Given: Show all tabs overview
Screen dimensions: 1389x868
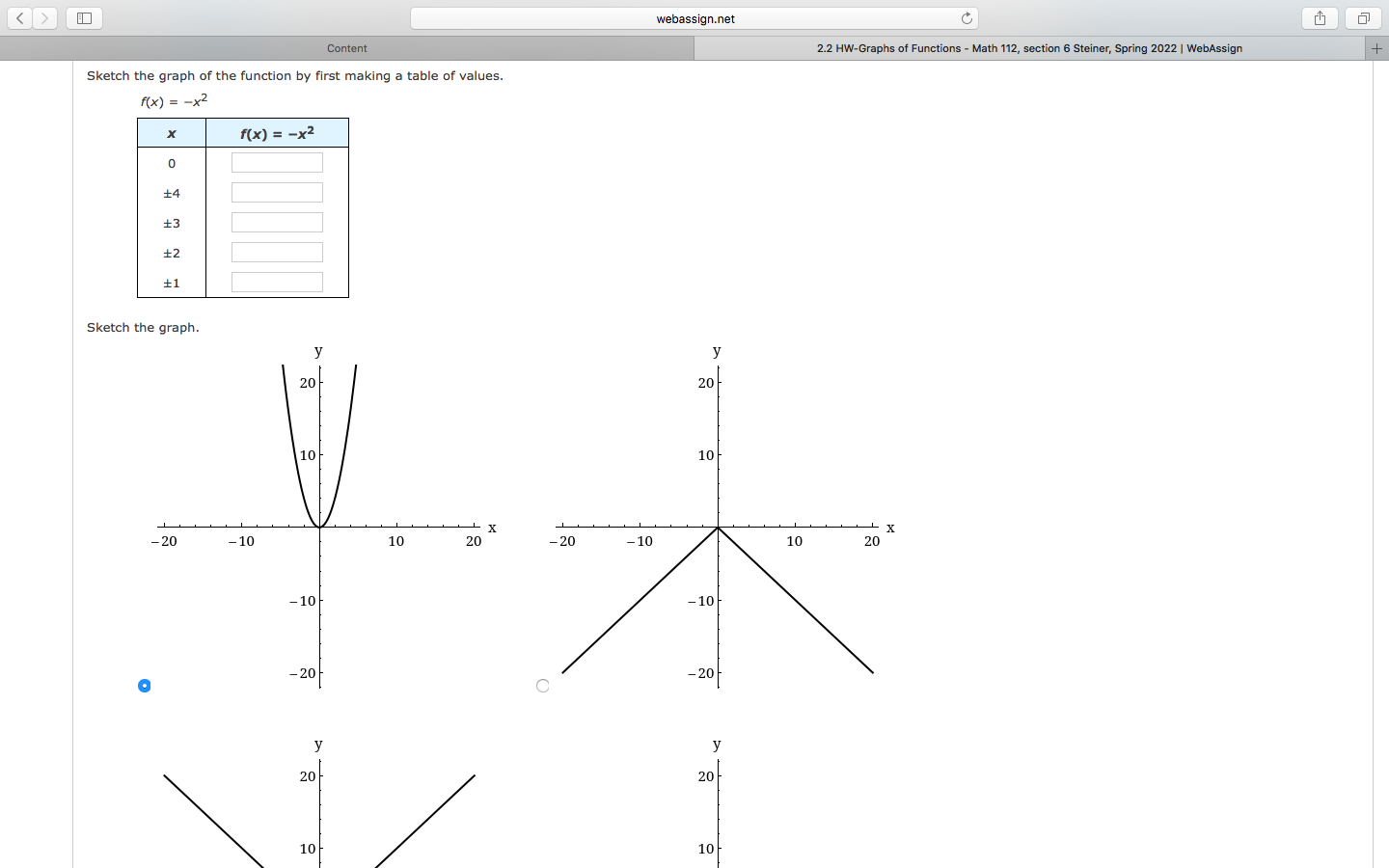Looking at the screenshot, I should [x=1364, y=18].
